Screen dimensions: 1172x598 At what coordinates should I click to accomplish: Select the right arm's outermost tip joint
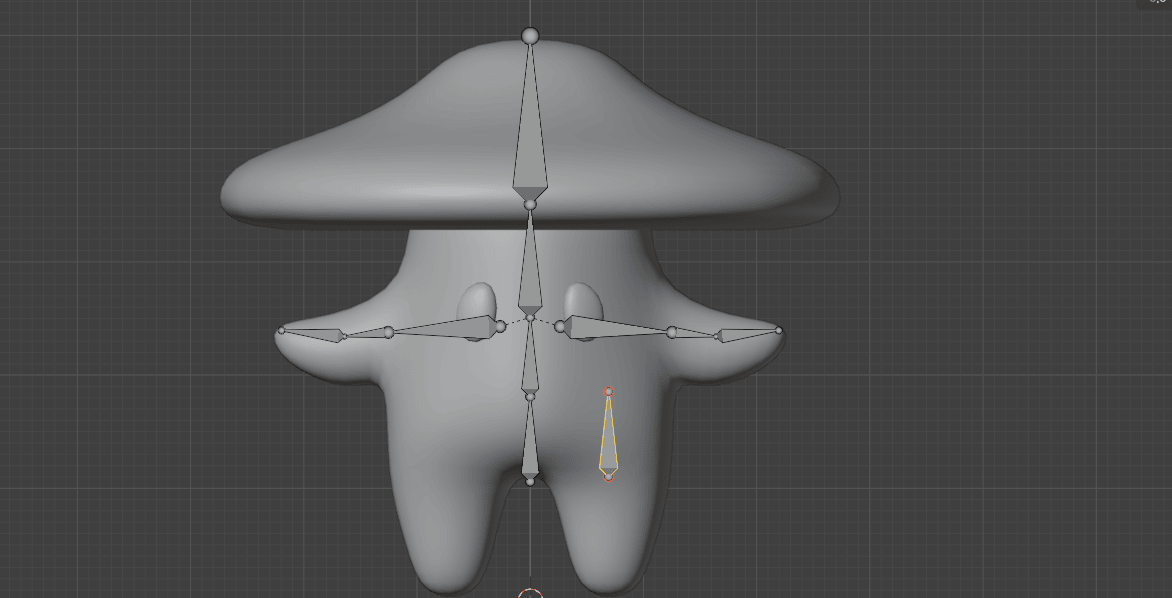[778, 330]
